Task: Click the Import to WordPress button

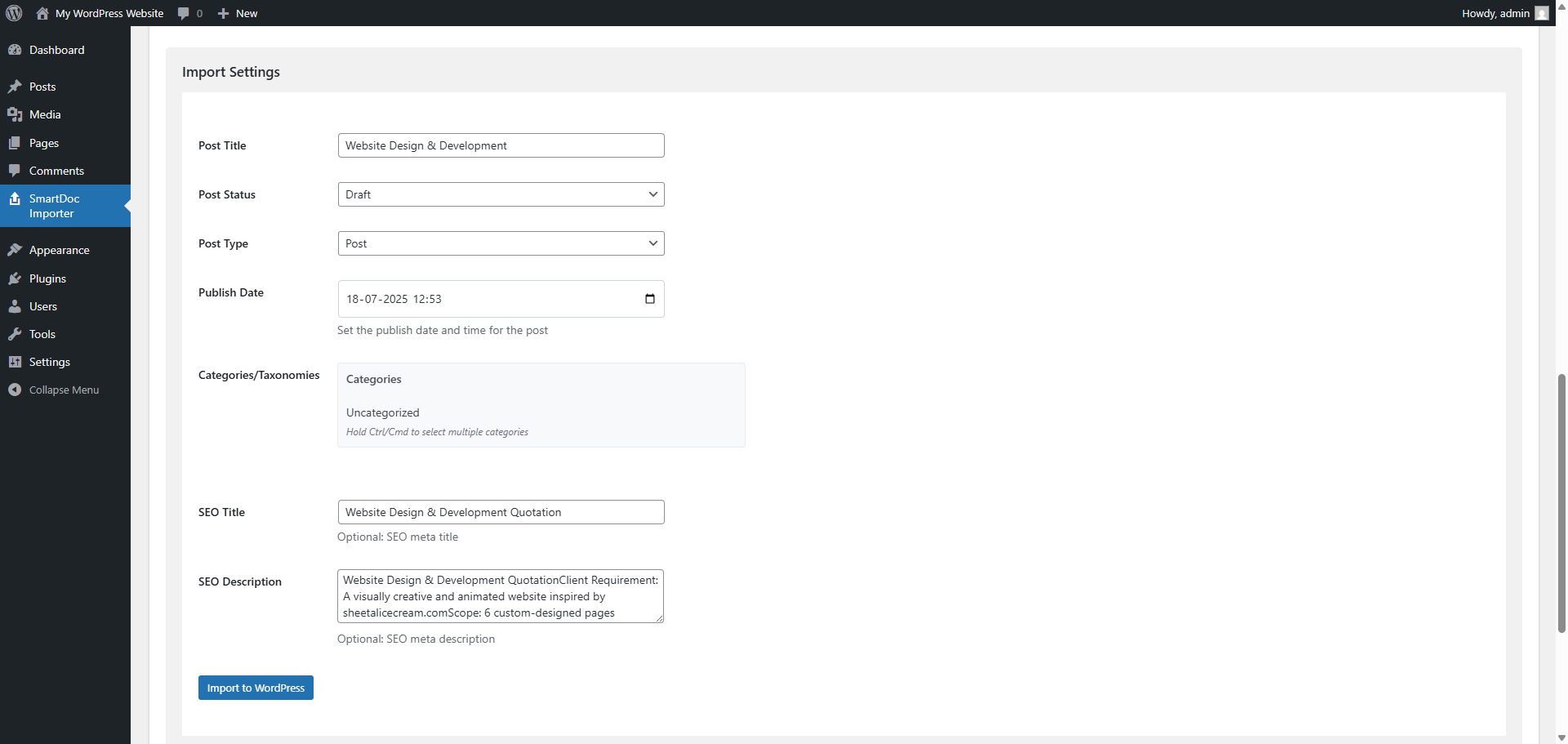Action: [256, 688]
